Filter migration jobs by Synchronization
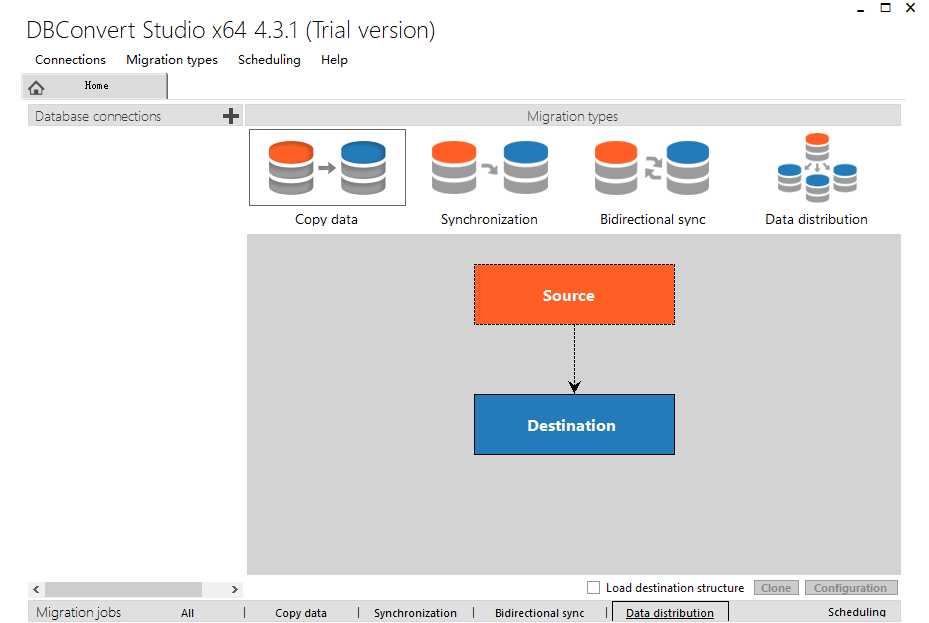 click(415, 613)
